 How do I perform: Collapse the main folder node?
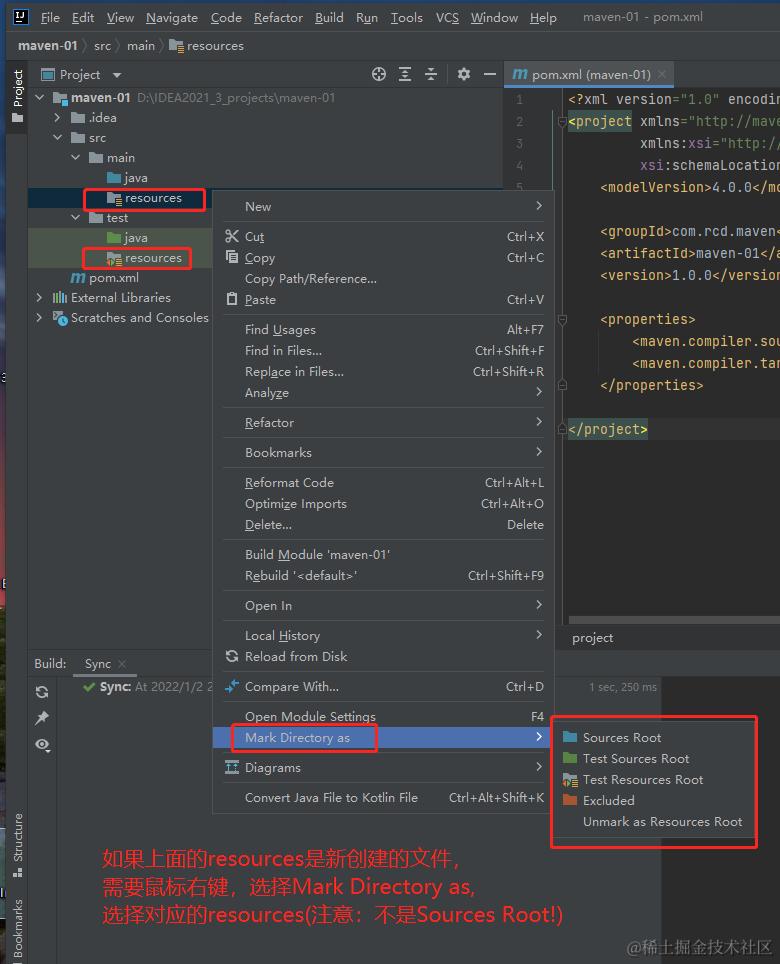point(75,157)
